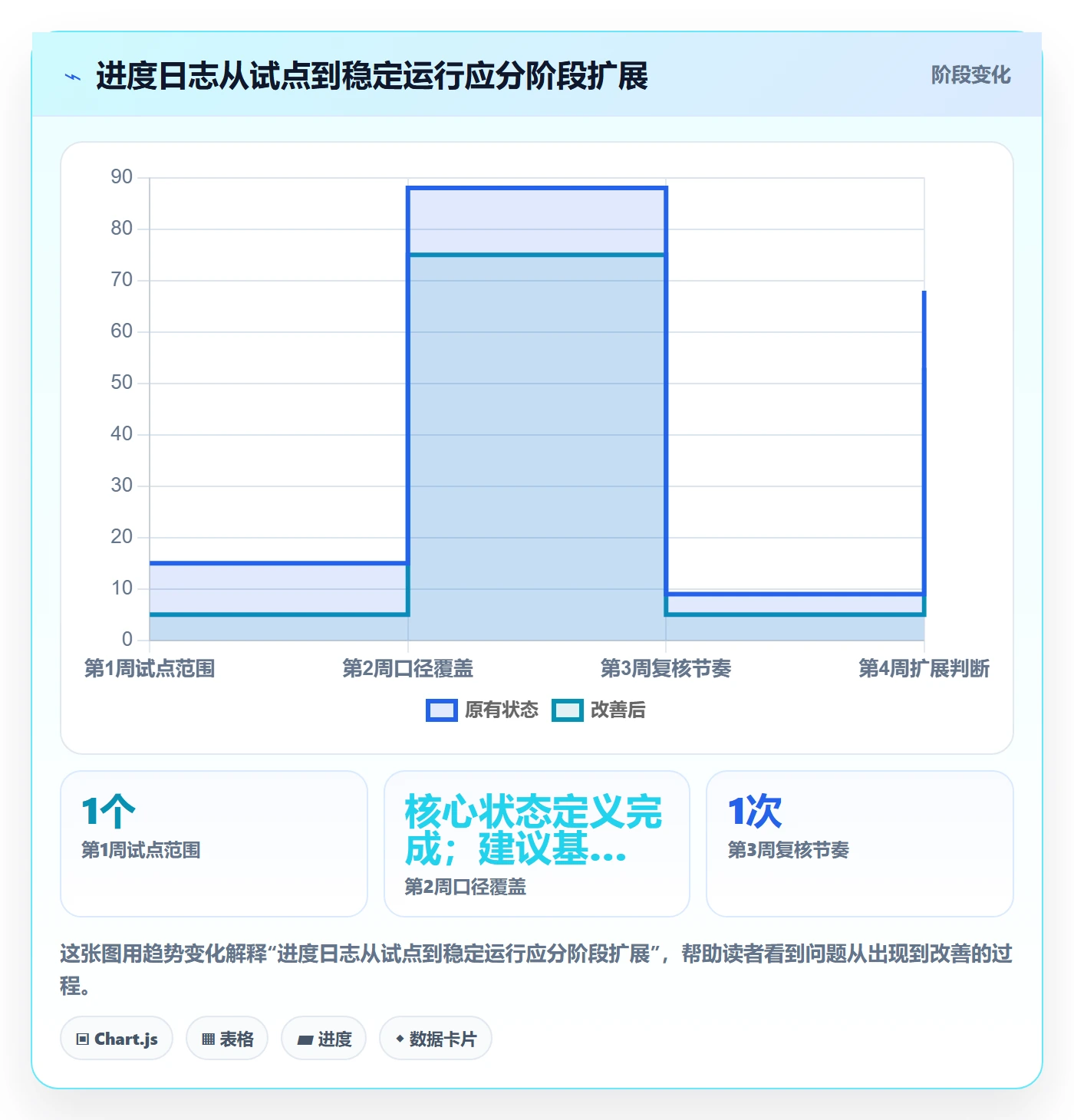Click the Chart.js chip square icon
The image size is (1074, 1120).
click(83, 1039)
